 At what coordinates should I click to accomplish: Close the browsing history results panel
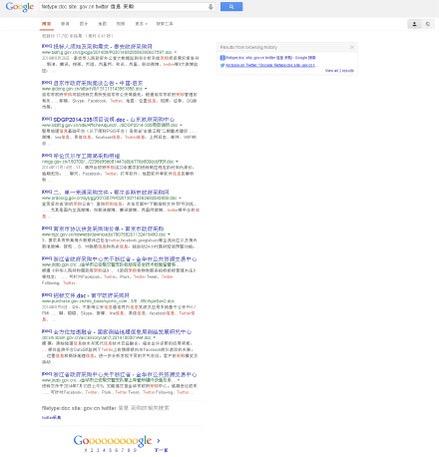point(352,47)
